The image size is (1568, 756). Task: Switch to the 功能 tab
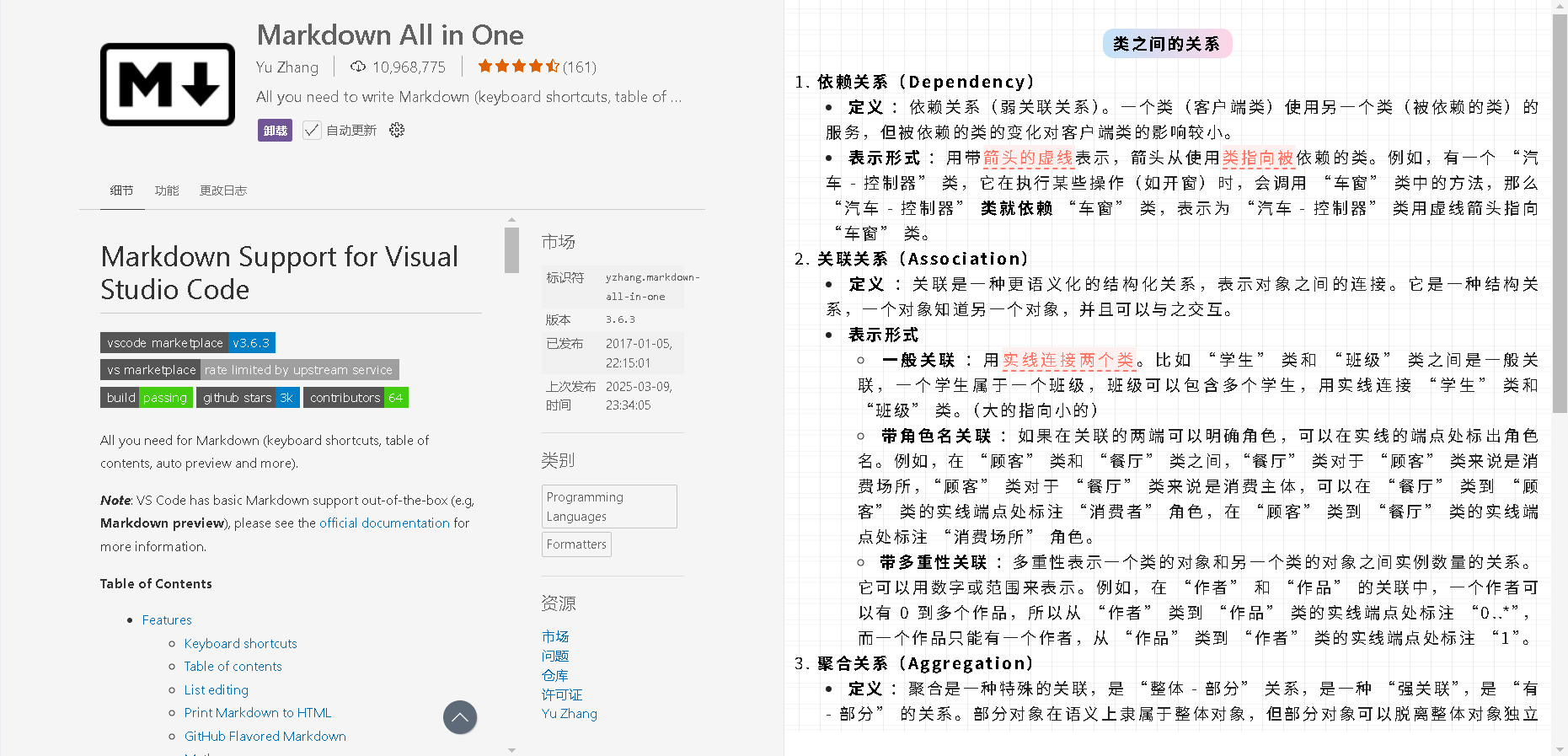[167, 190]
